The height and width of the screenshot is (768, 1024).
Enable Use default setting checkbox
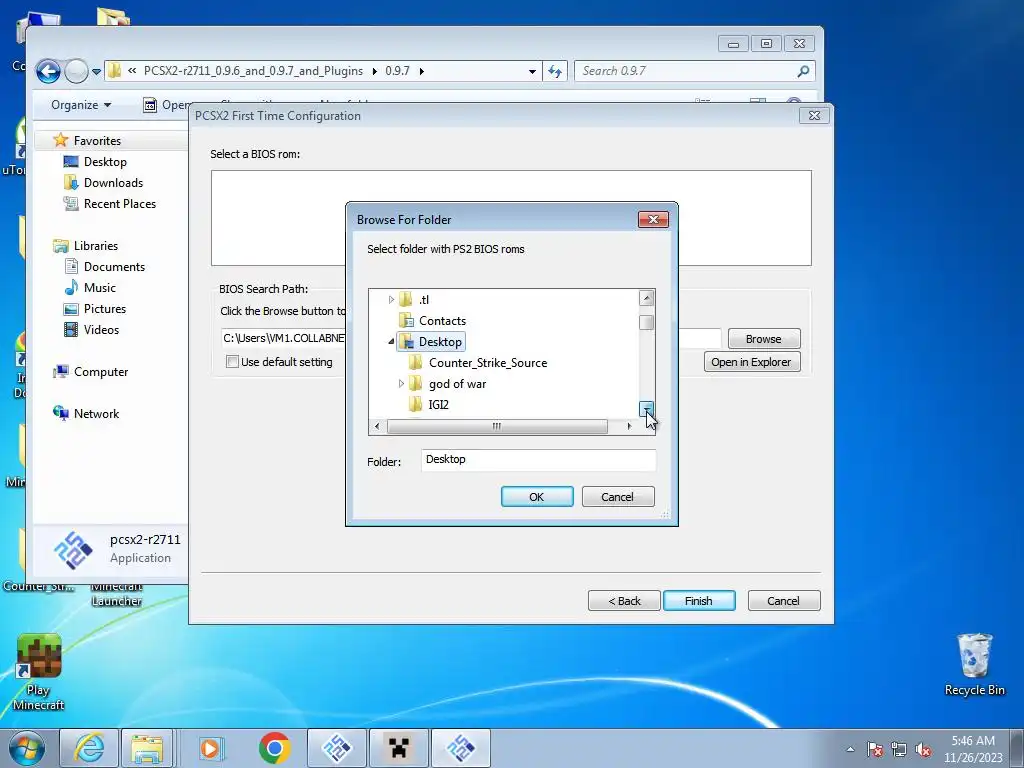pos(232,362)
